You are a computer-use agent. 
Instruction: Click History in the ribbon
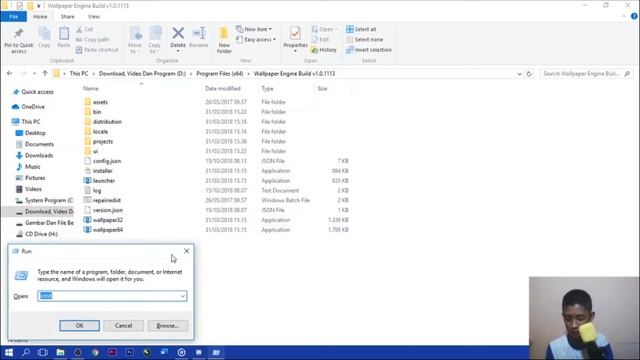pos(324,50)
